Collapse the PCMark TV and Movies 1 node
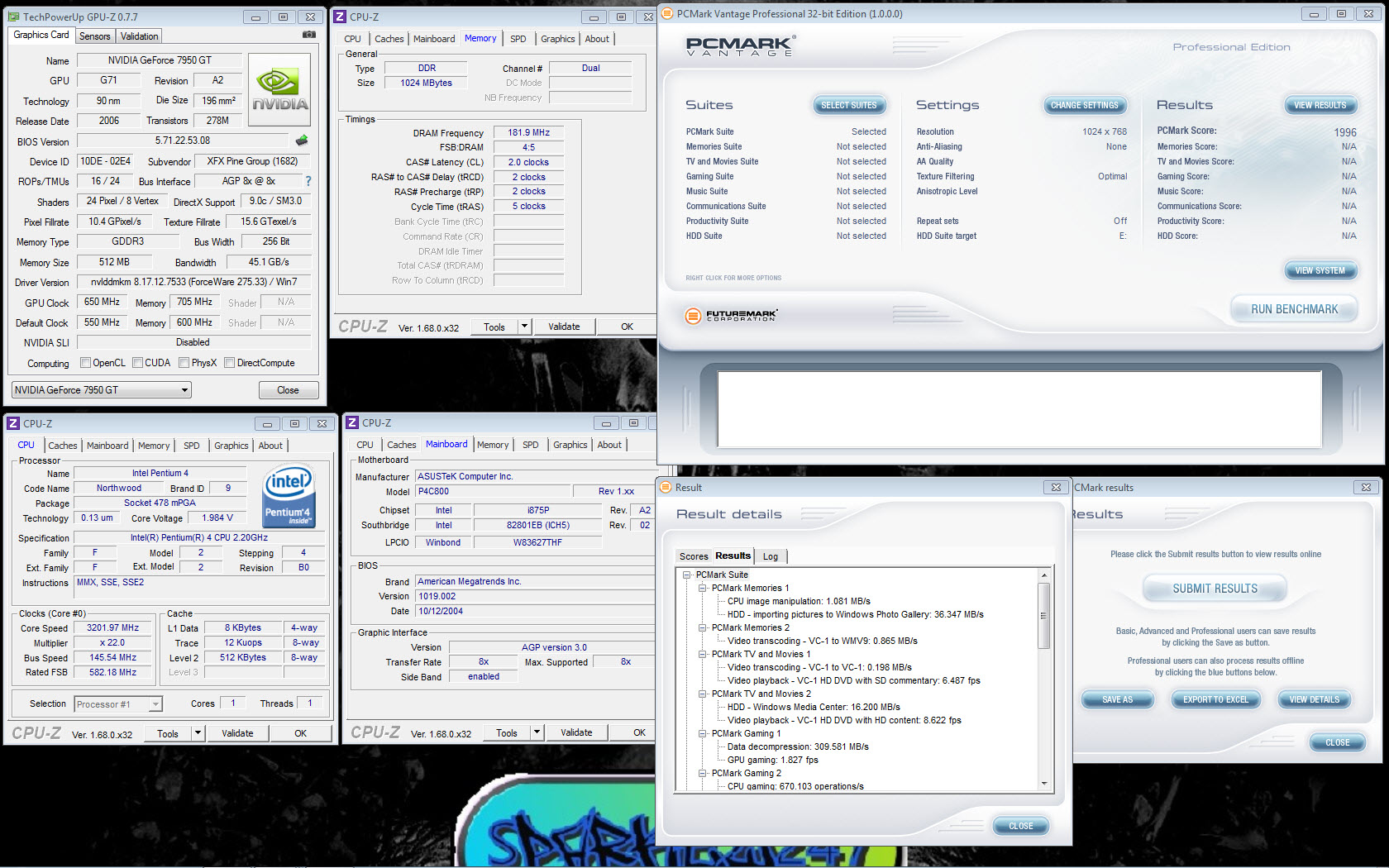The image size is (1389, 868). 702,654
